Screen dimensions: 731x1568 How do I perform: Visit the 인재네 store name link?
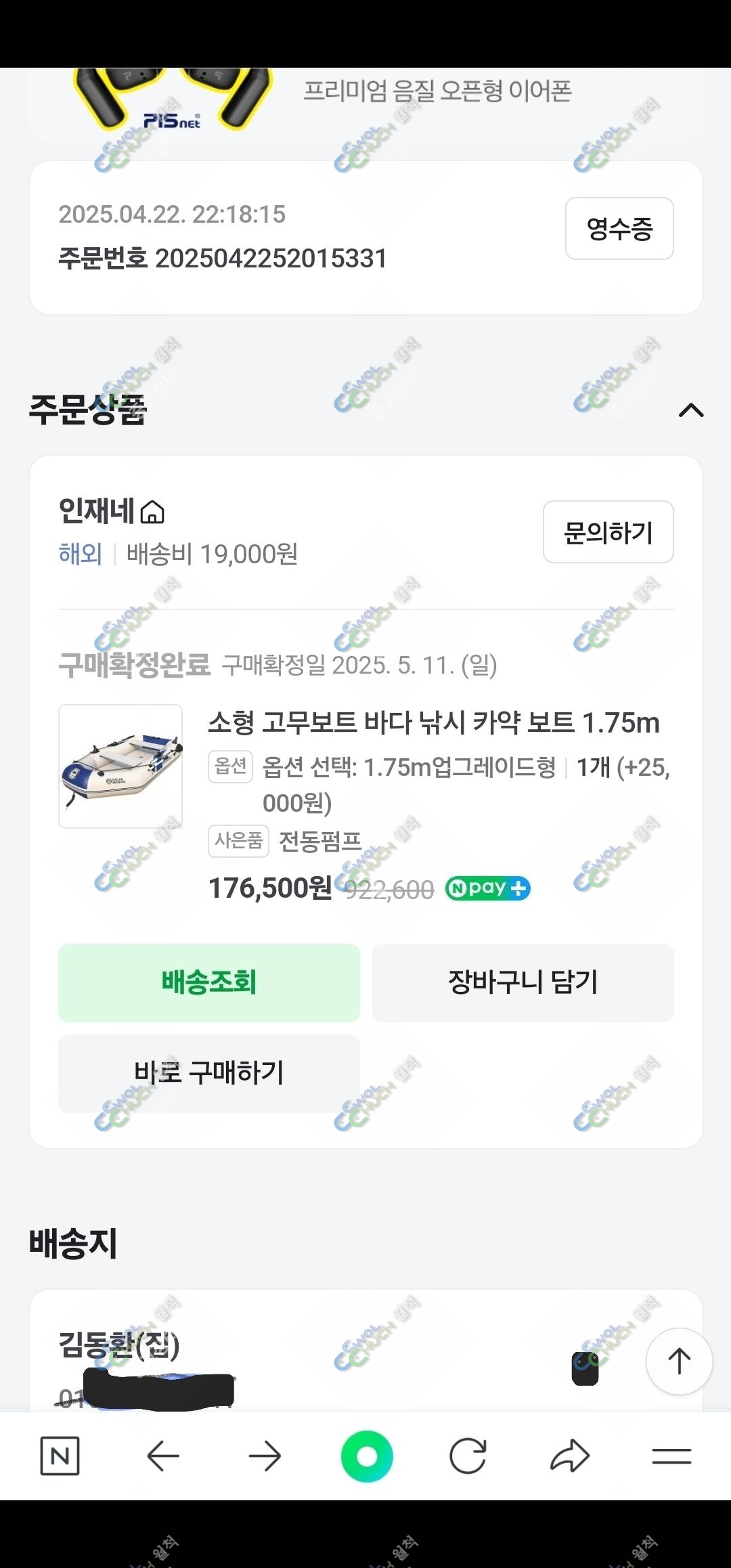96,510
